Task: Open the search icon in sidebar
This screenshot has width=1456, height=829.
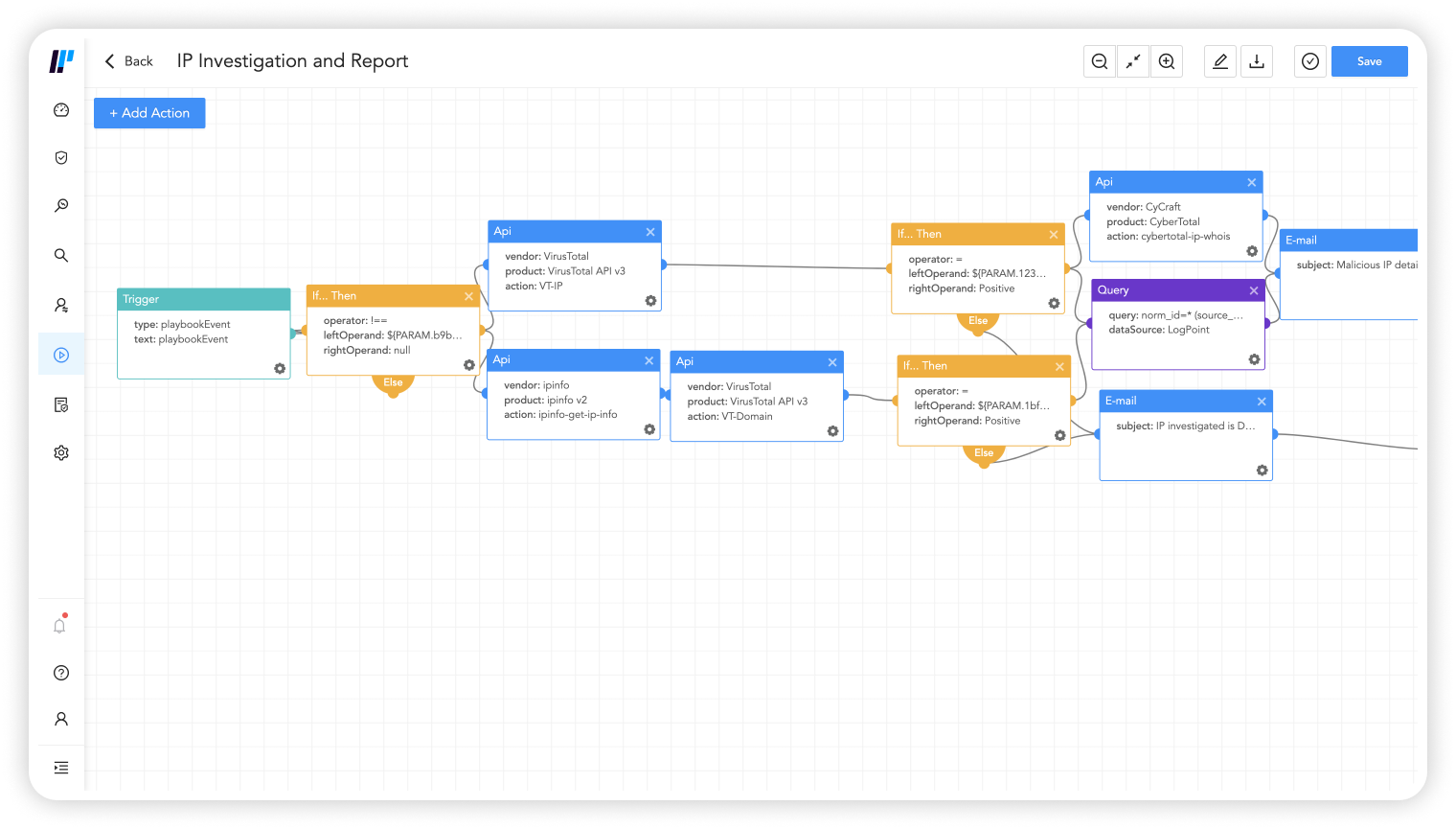Action: click(61, 256)
